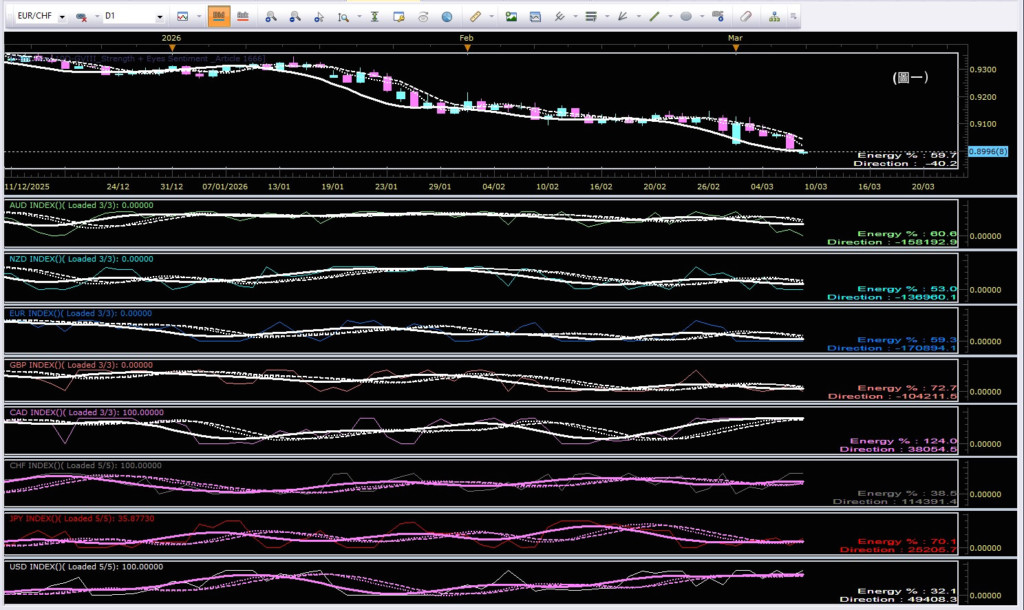Viewport: 1024px width, 610px height.
Task: Click the zoom out magnifier icon
Action: coord(294,17)
